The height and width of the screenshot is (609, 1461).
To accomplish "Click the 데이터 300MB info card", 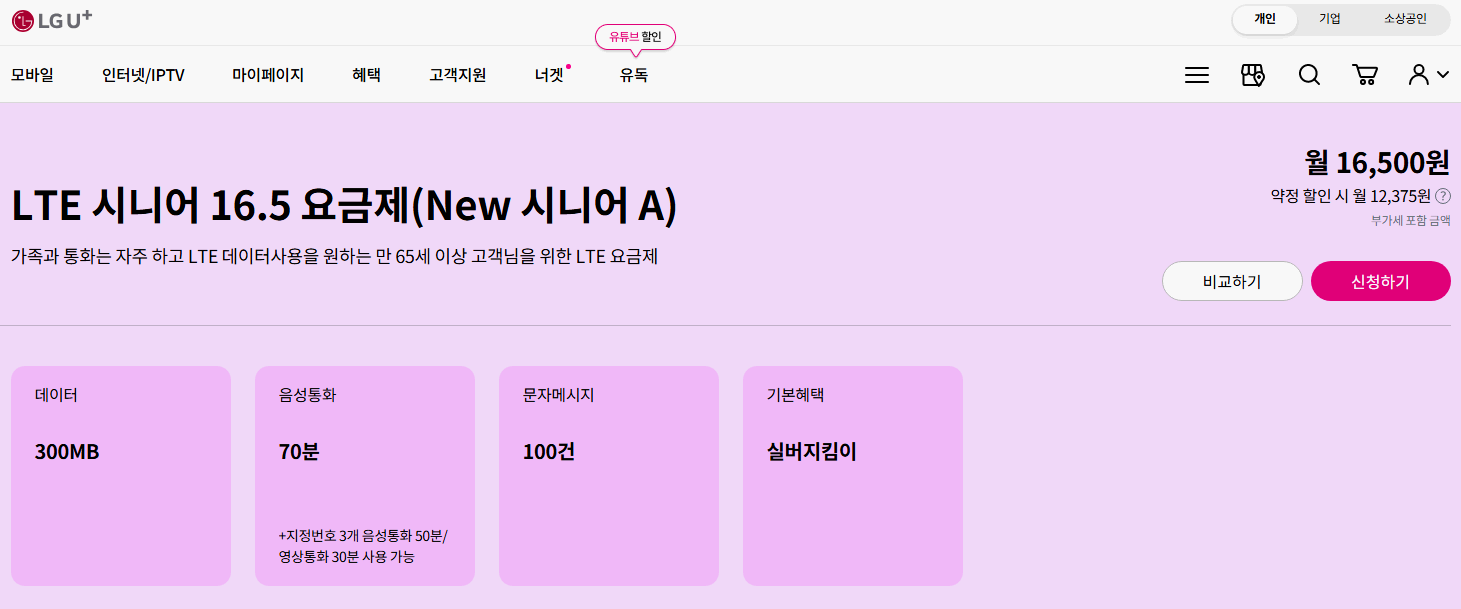I will 120,476.
